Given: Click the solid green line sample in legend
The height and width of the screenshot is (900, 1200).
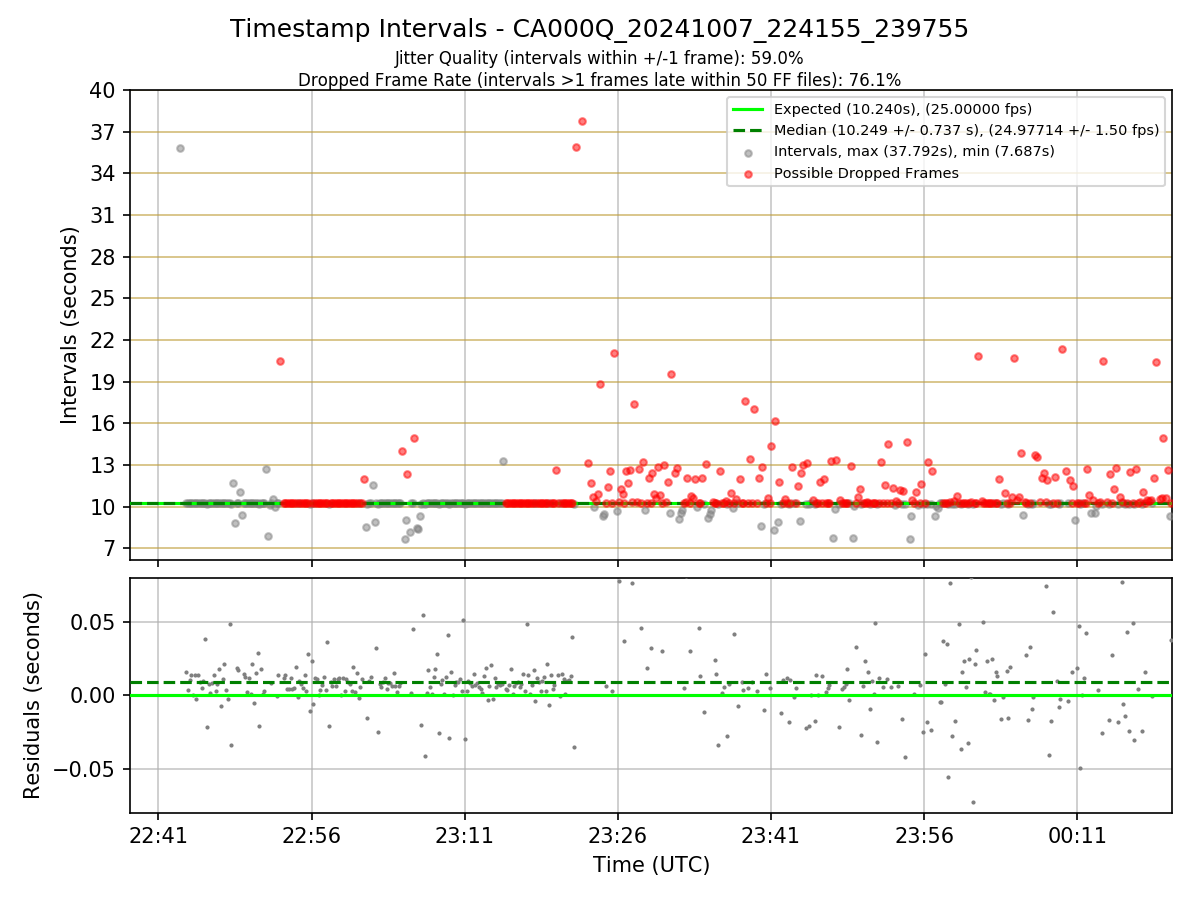Looking at the screenshot, I should [750, 109].
